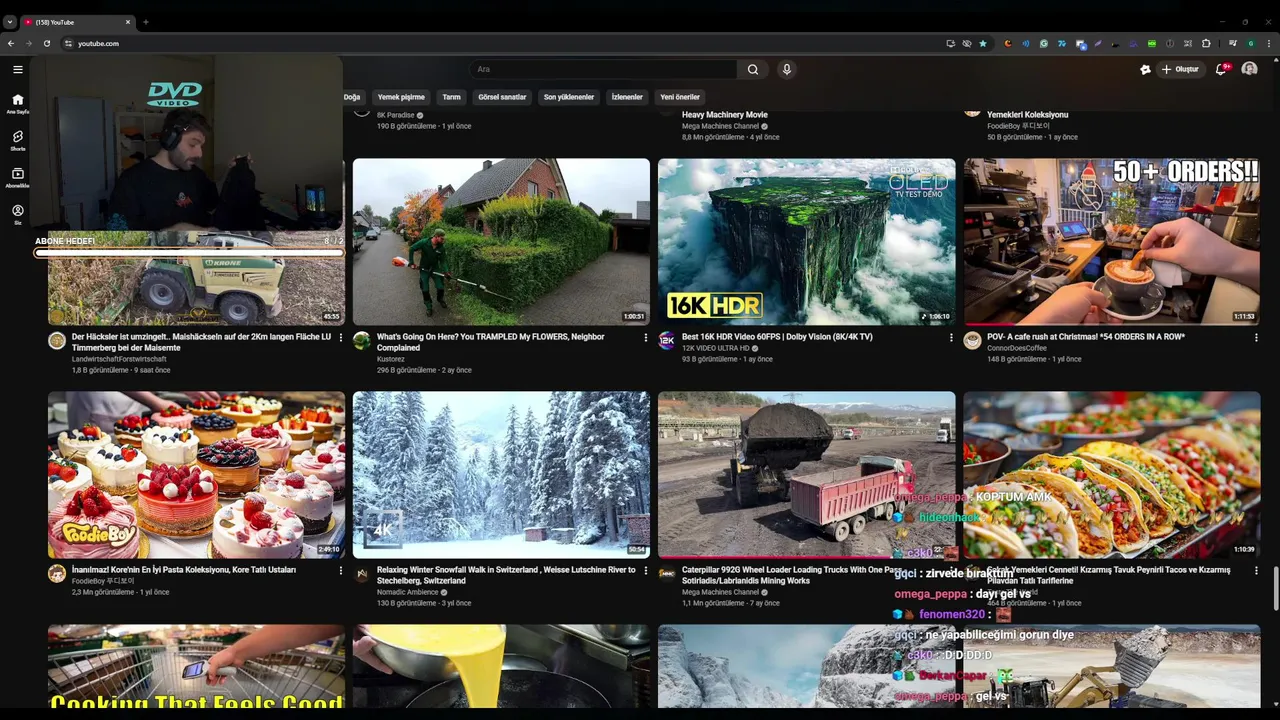Open the notifications bell
Screen dimensions: 1280x720
[1221, 69]
